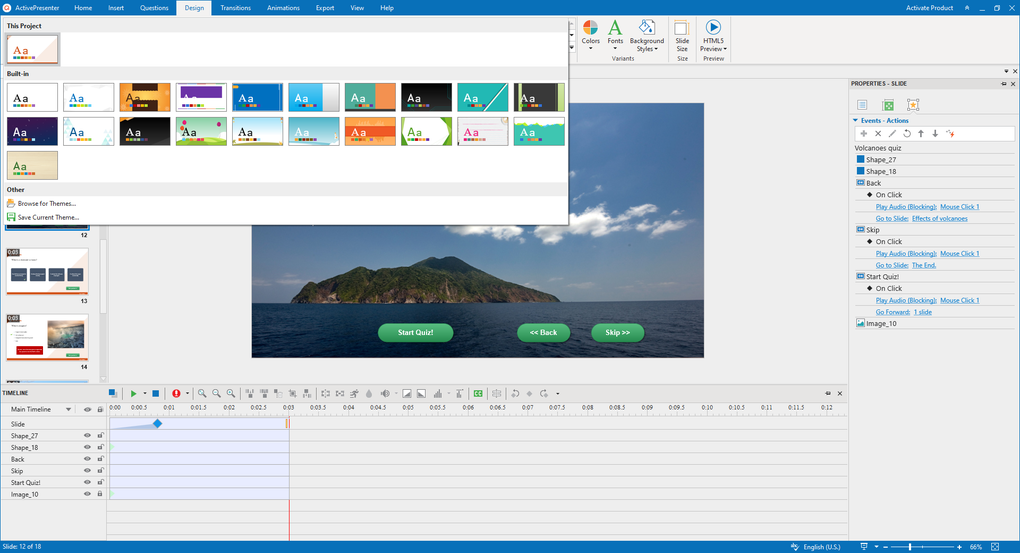Click the reset arrow icon in Events toolbar
The height and width of the screenshot is (553, 1020).
click(907, 133)
